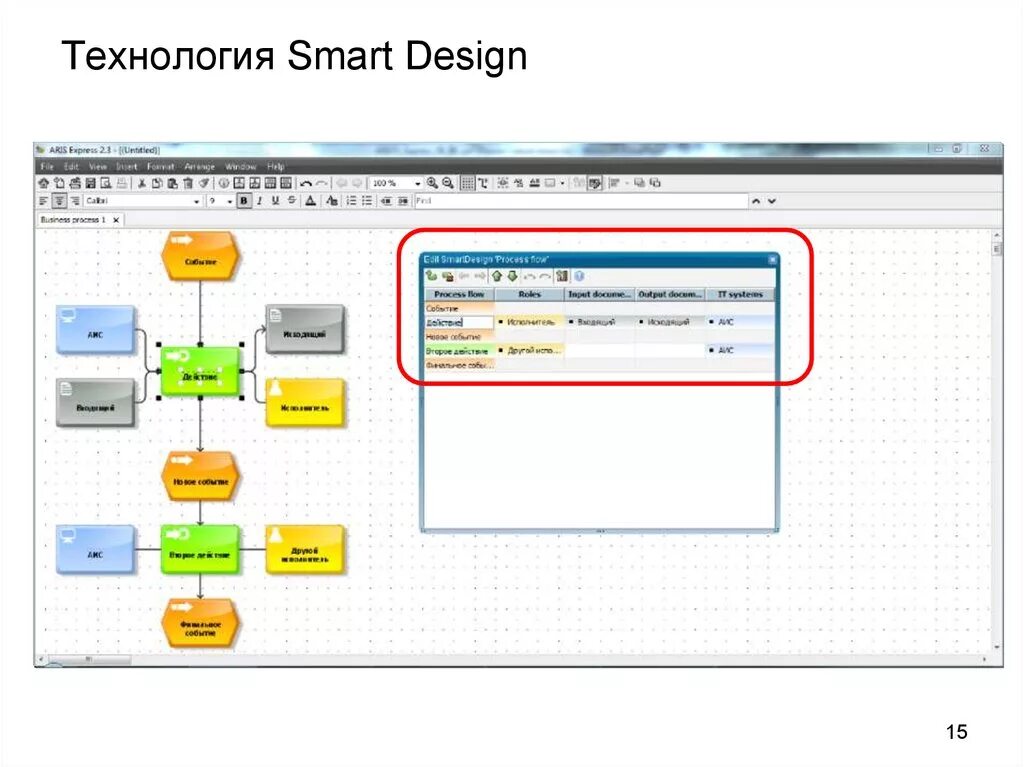Toggle Underline formatting
The image size is (1024, 767).
tap(275, 201)
